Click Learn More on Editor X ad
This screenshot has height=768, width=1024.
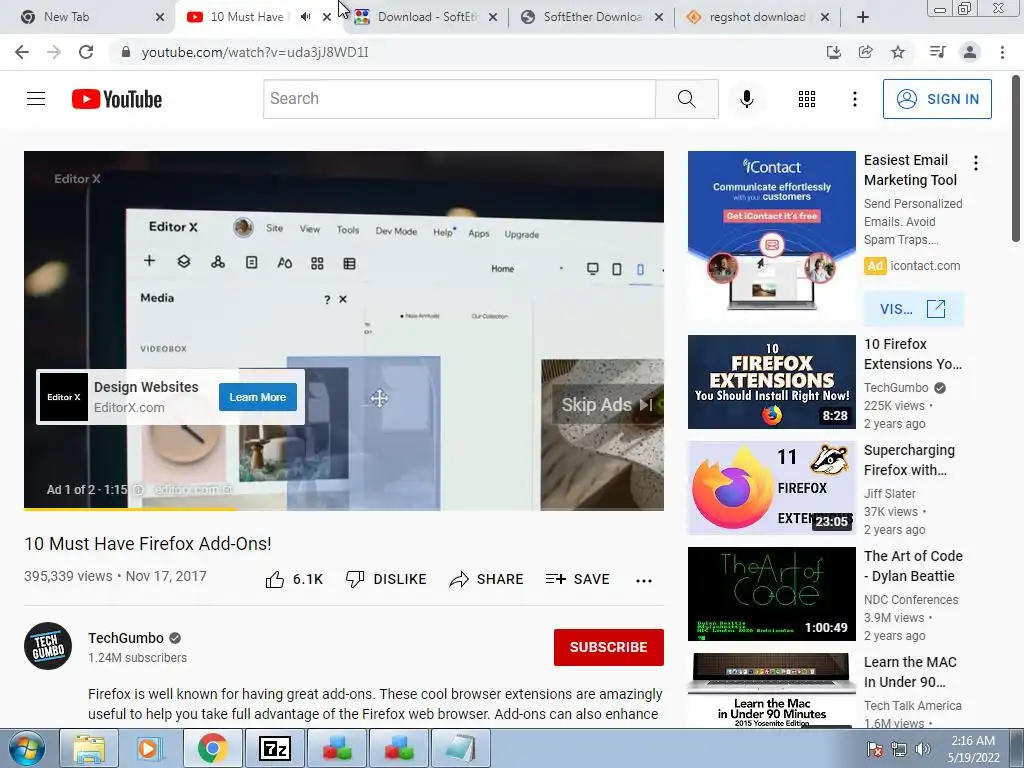tap(257, 397)
